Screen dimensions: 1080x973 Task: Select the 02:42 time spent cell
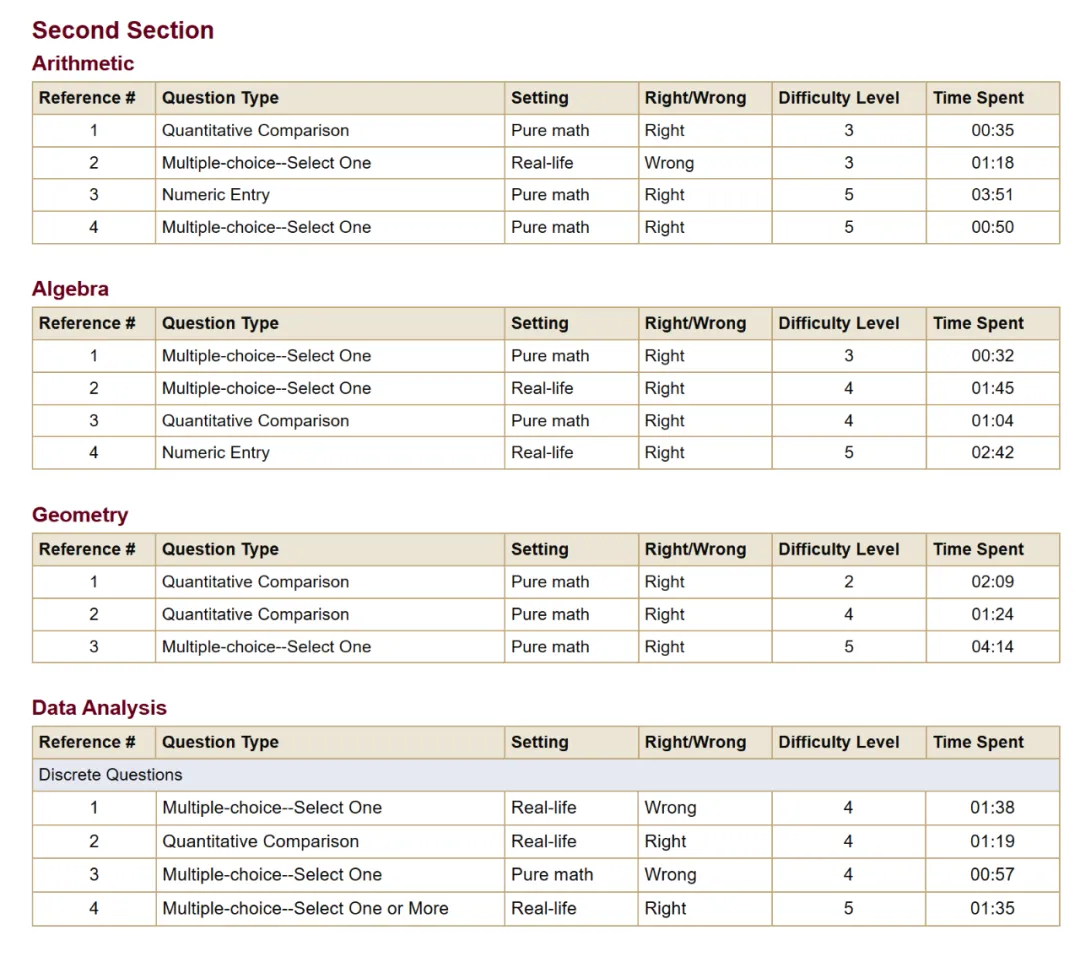coord(992,453)
